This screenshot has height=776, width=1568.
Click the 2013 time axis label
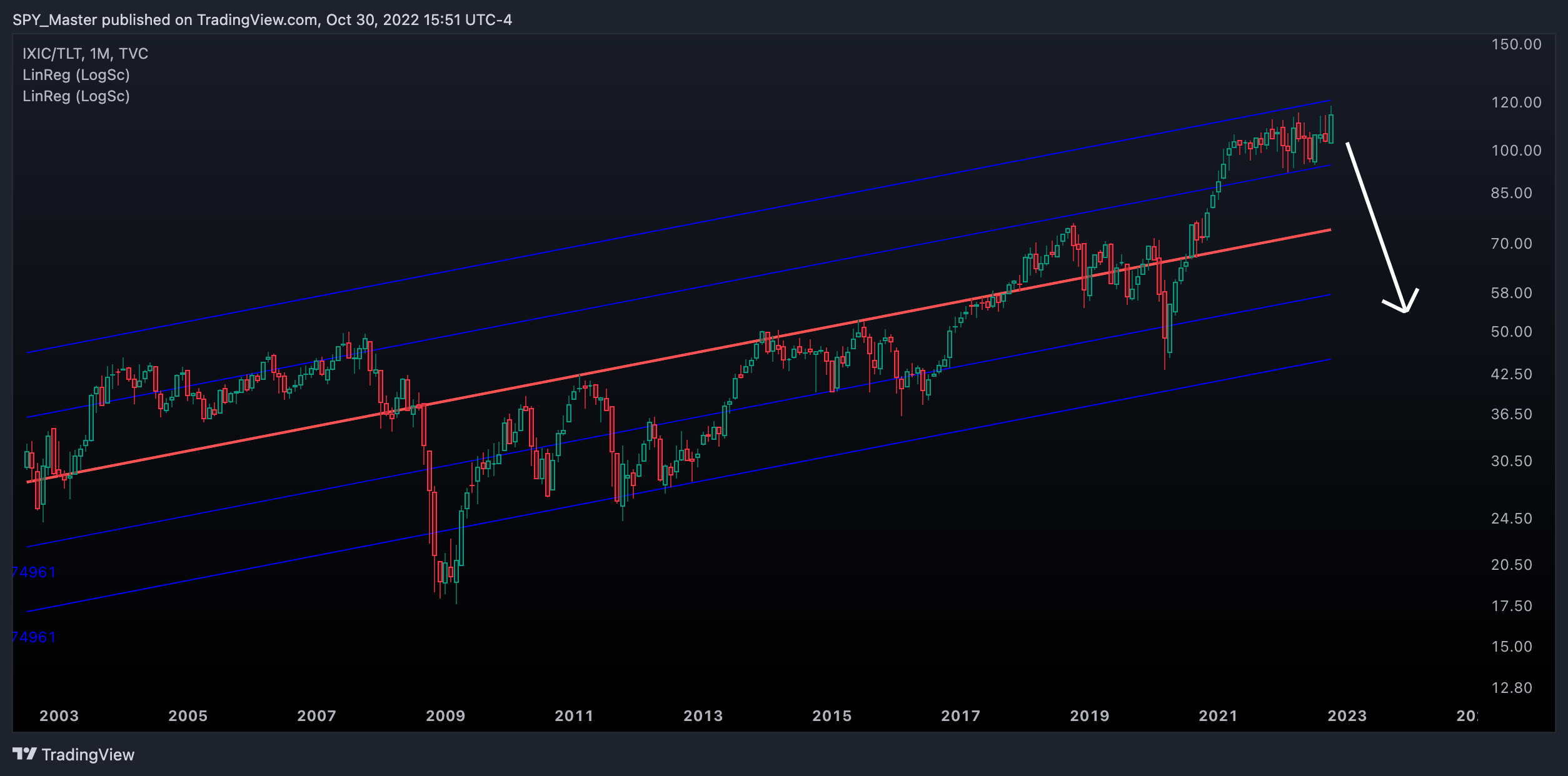[703, 716]
